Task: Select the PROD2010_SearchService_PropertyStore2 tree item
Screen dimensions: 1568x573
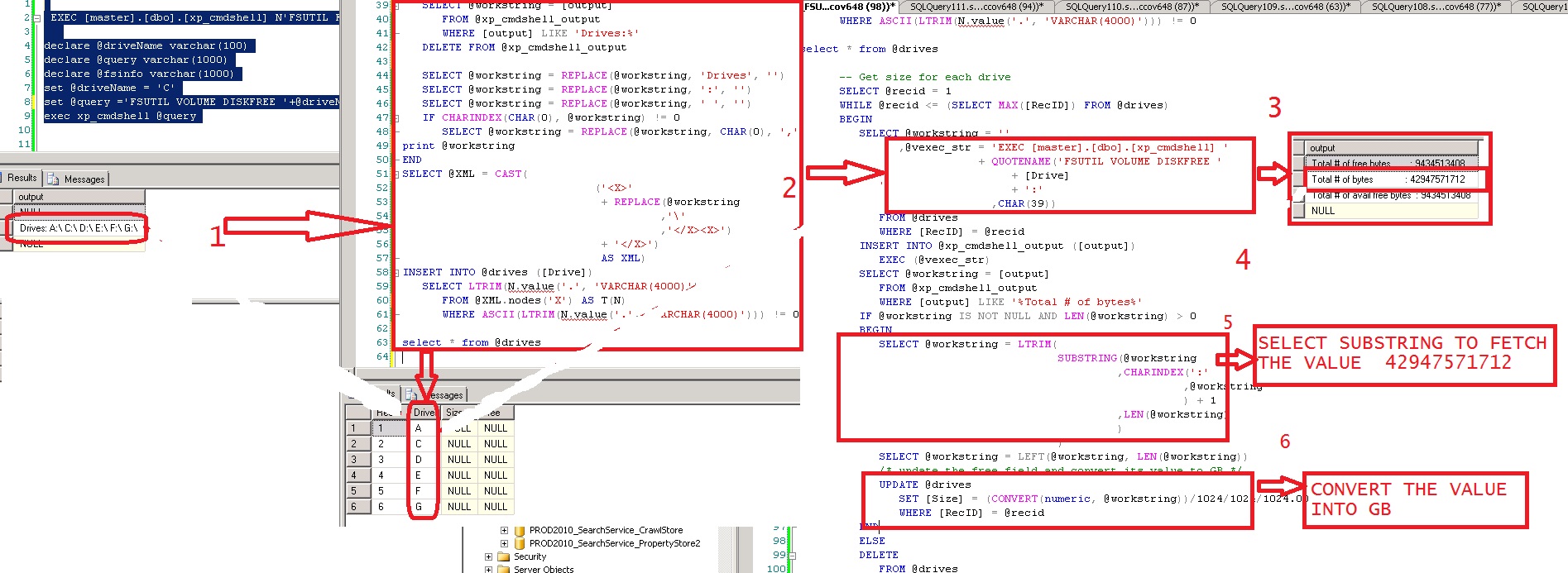Action: pos(615,544)
